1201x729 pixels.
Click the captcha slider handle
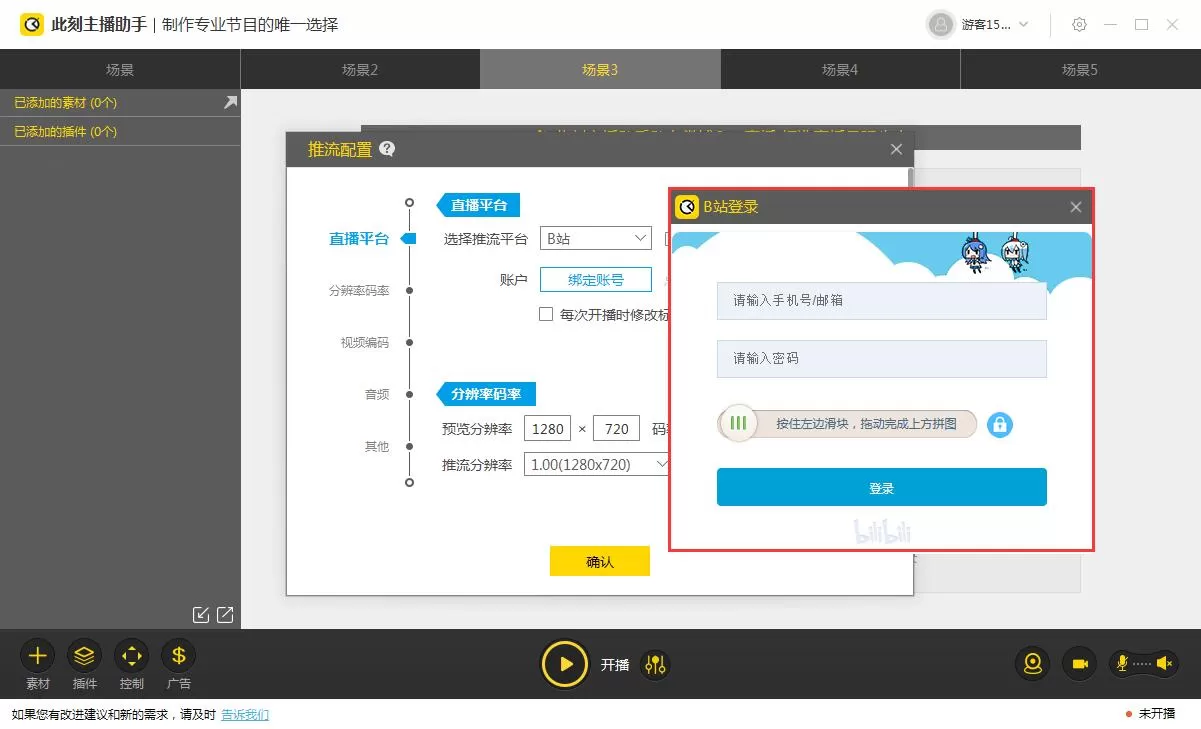click(x=738, y=423)
